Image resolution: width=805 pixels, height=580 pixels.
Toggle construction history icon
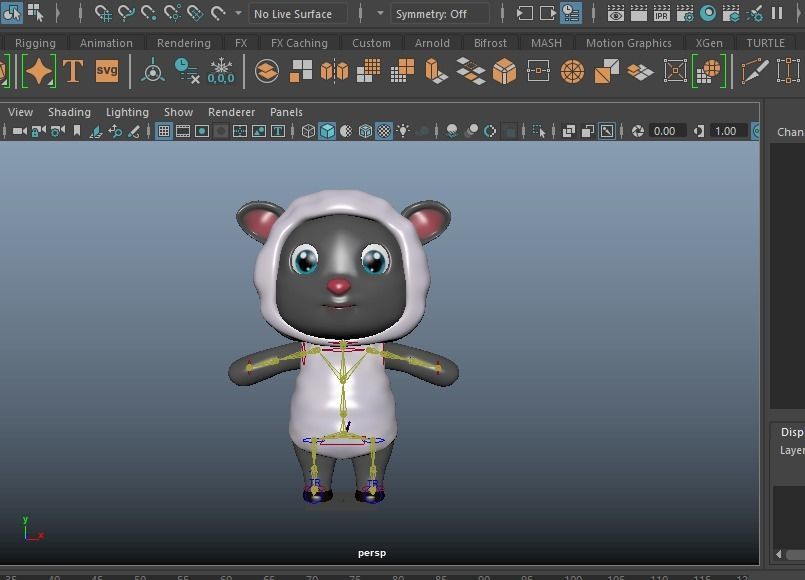click(x=570, y=13)
